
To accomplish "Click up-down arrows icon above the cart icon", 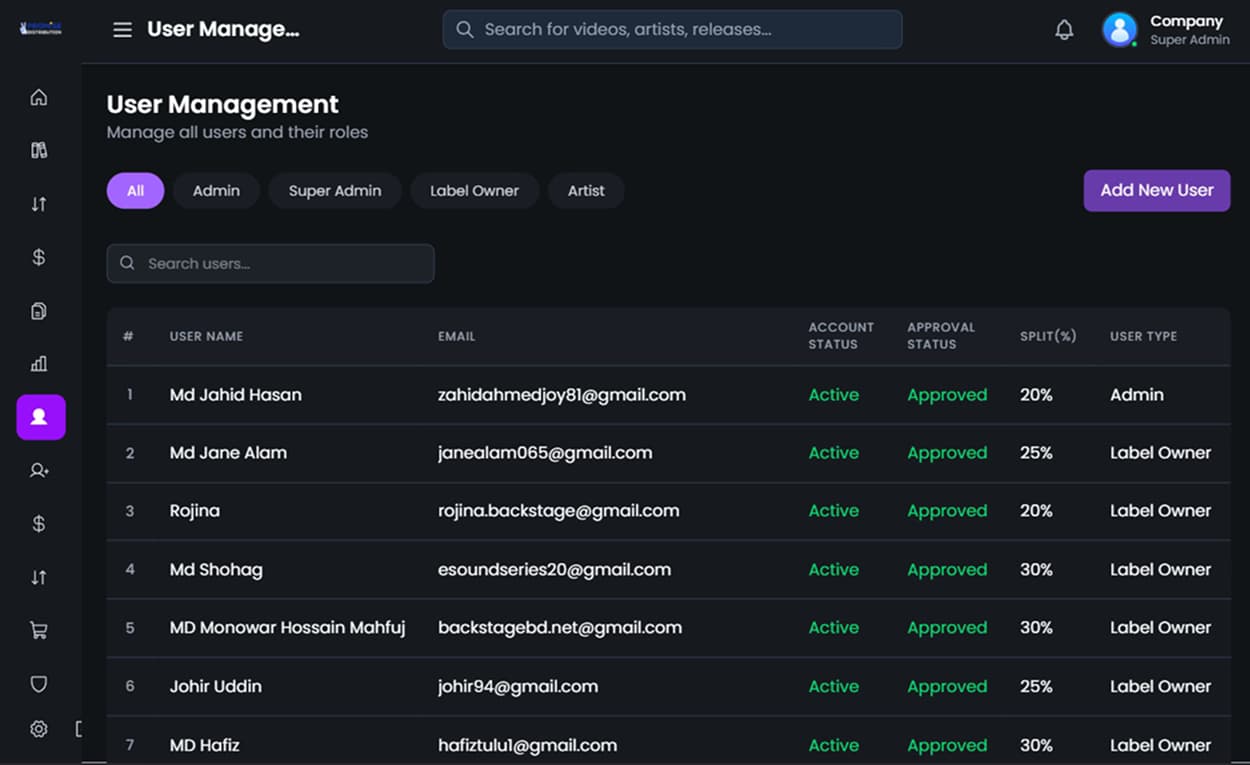I will tap(39, 577).
